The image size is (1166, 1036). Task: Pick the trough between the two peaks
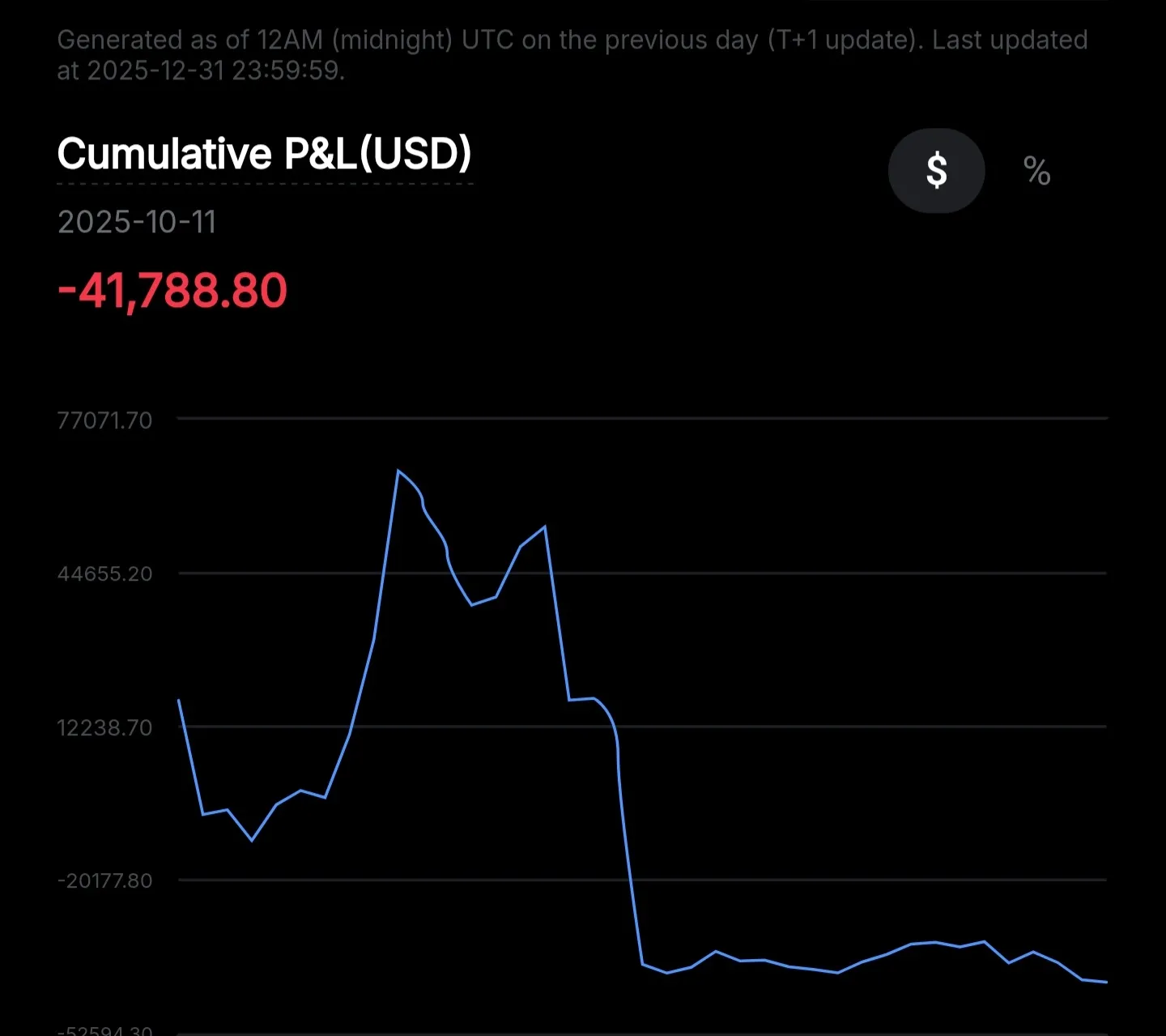pos(472,605)
